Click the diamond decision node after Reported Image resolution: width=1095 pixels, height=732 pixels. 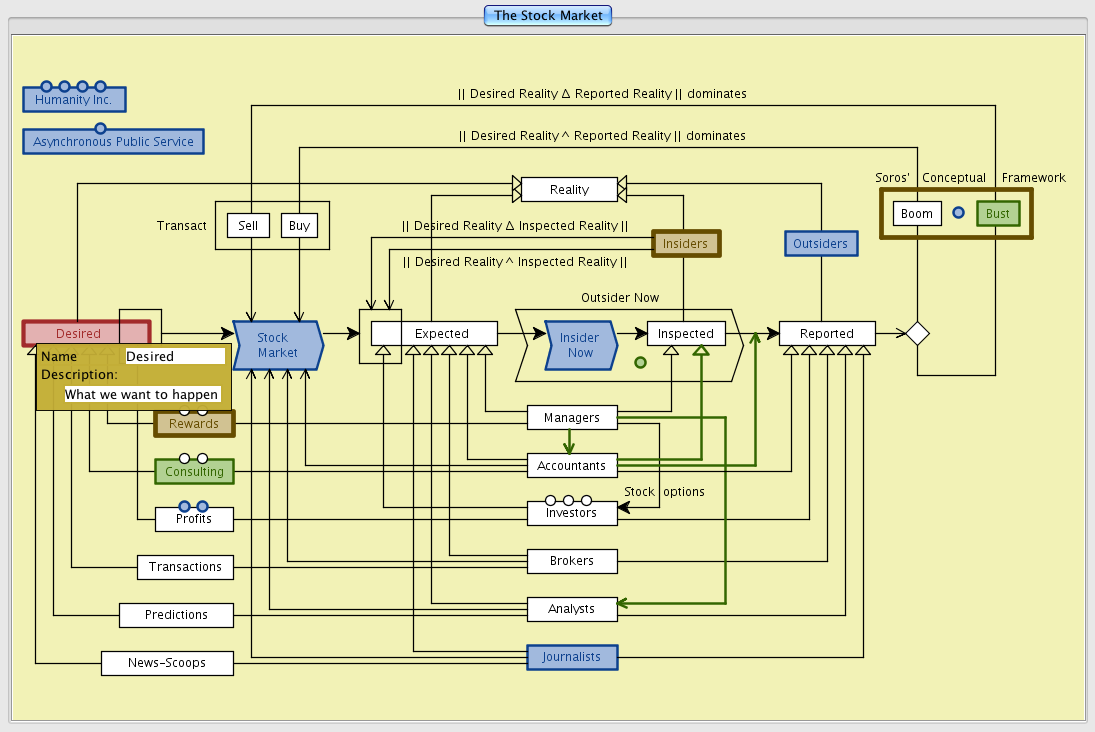[917, 334]
